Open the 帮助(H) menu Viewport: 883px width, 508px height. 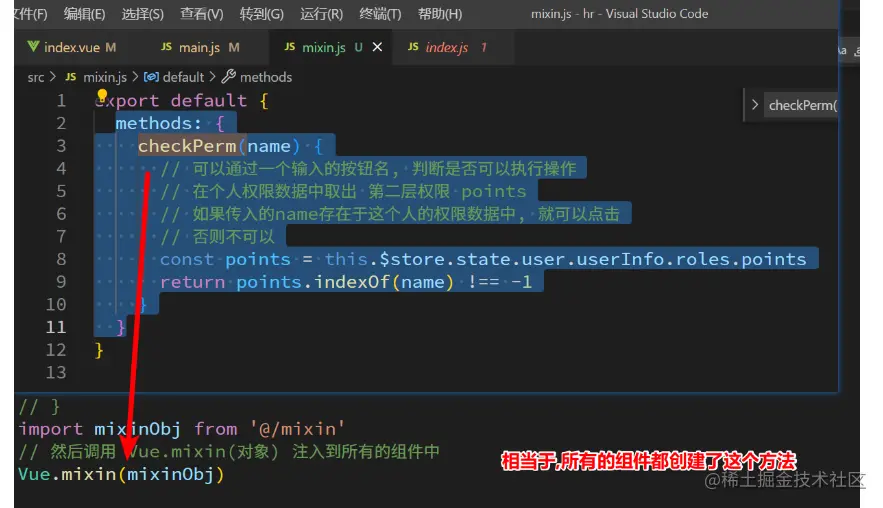pyautogui.click(x=440, y=14)
